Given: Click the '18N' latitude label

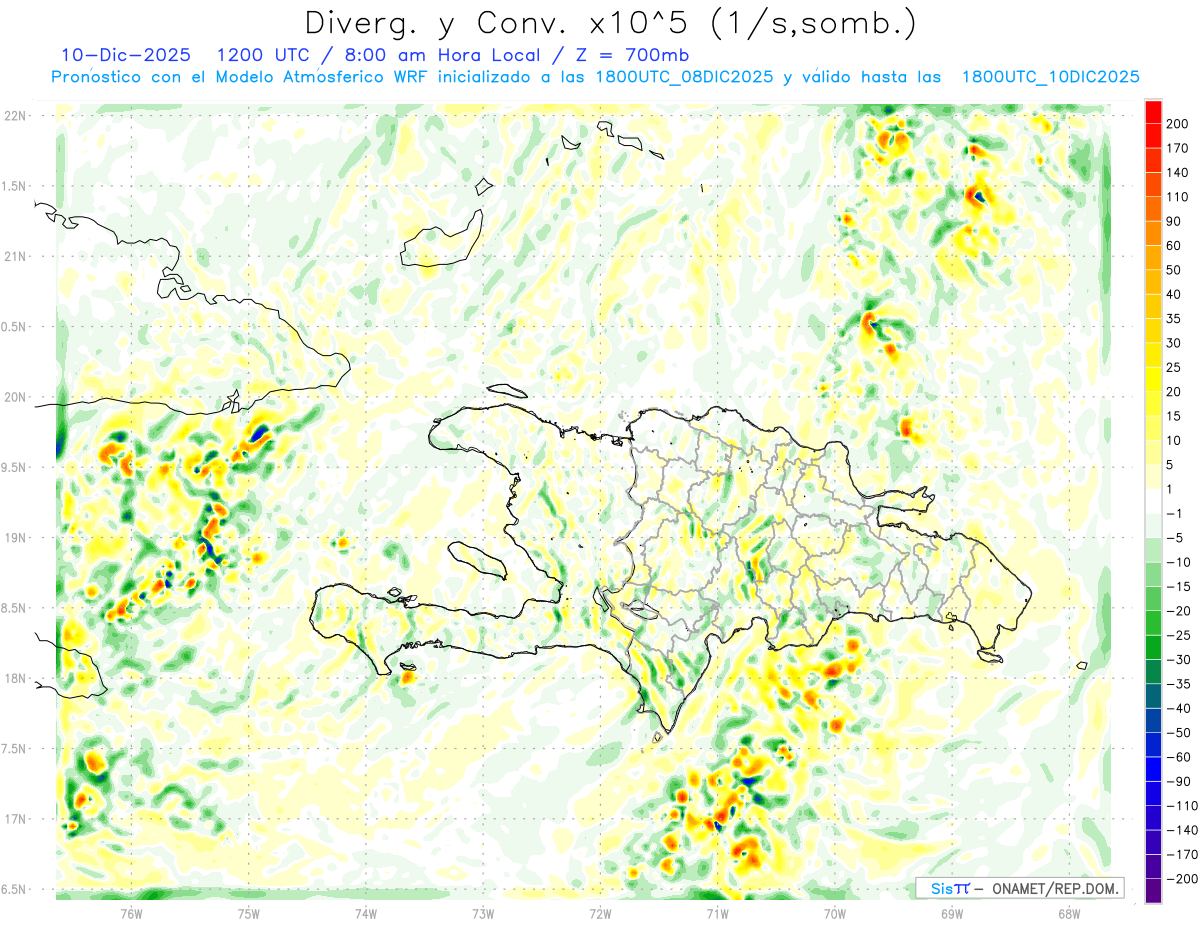Looking at the screenshot, I should point(15,678).
